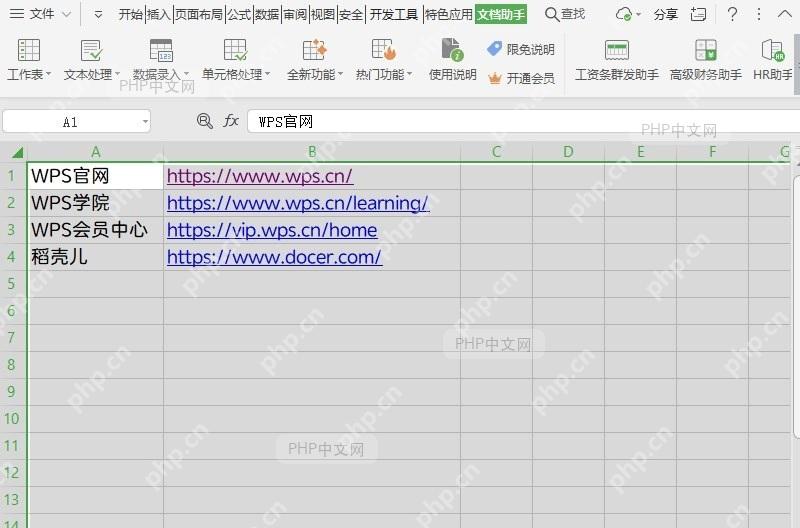This screenshot has width=800, height=528.
Task: Click the 使用说明 usage guide icon
Action: (x=452, y=50)
